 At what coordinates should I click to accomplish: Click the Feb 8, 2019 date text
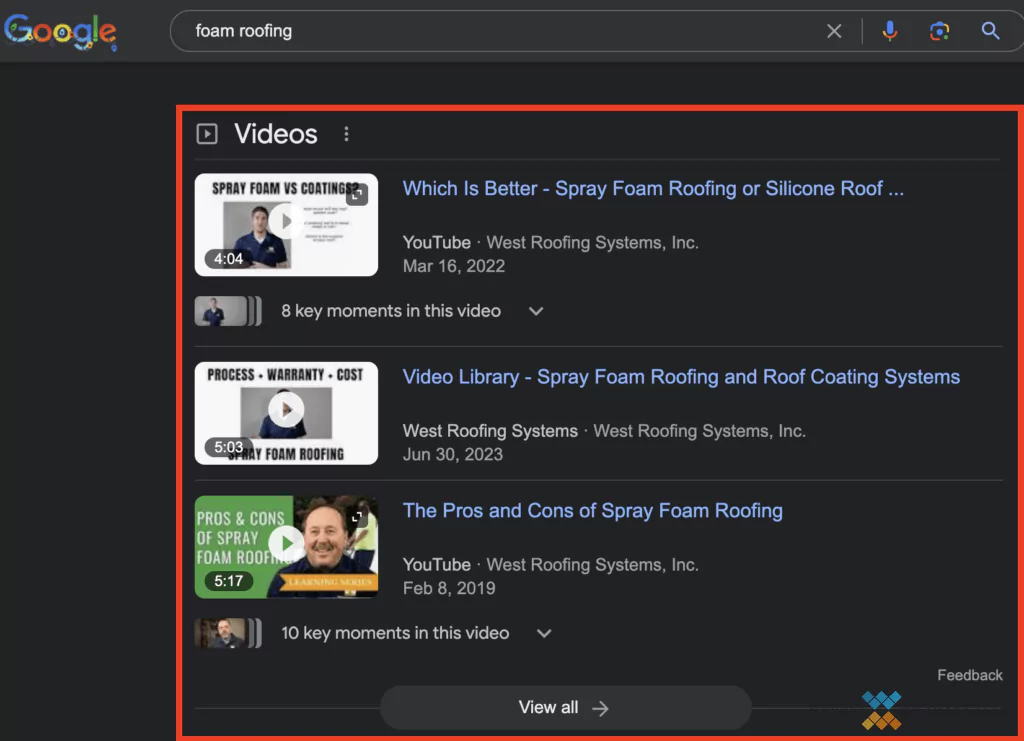(449, 588)
